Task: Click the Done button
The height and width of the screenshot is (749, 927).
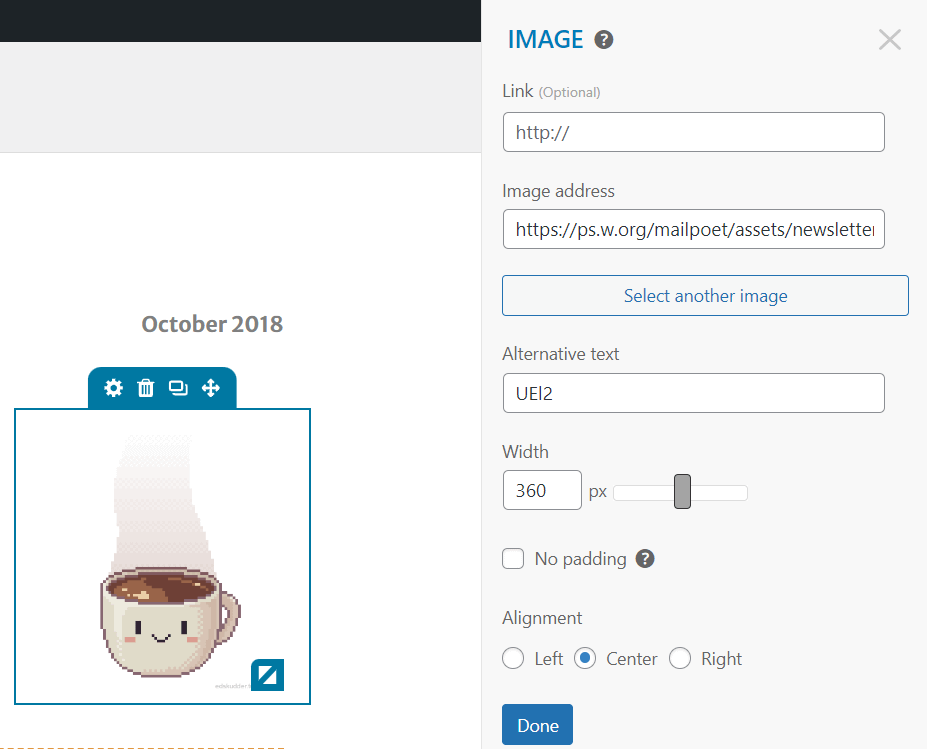Action: click(x=537, y=726)
